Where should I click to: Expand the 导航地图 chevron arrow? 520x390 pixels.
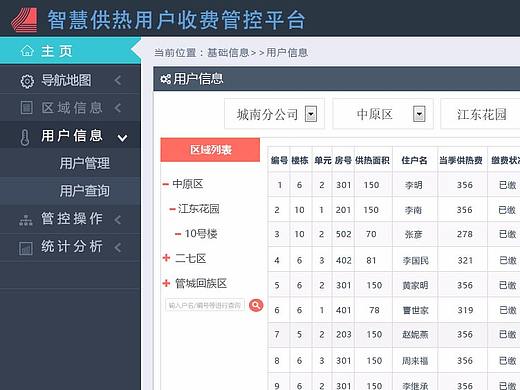click(x=118, y=80)
